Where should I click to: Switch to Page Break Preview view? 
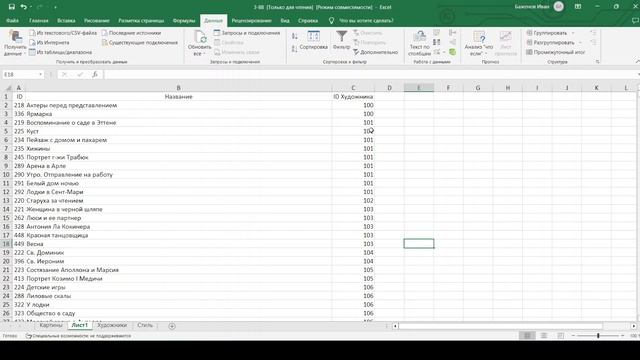click(x=560, y=336)
